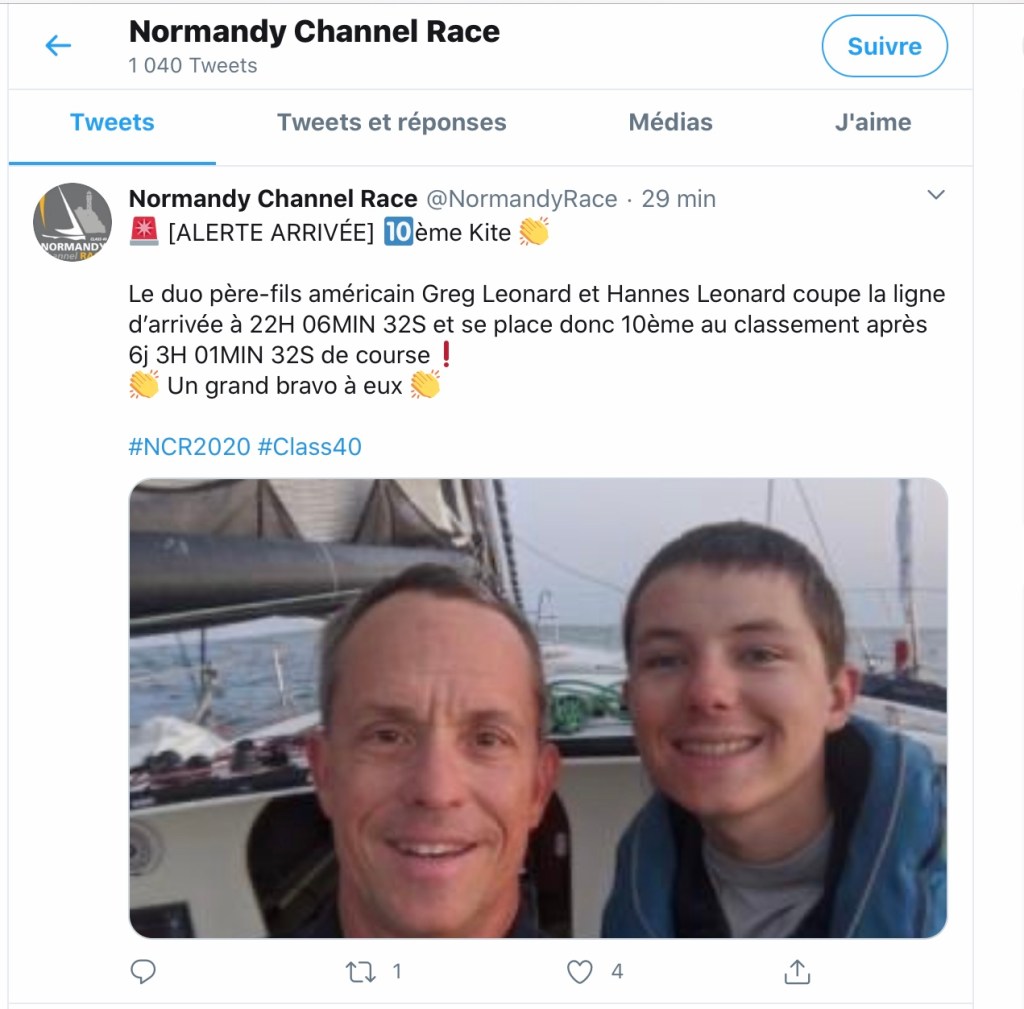Like the tweet with the heart icon
This screenshot has height=1009, width=1024.
pos(580,971)
